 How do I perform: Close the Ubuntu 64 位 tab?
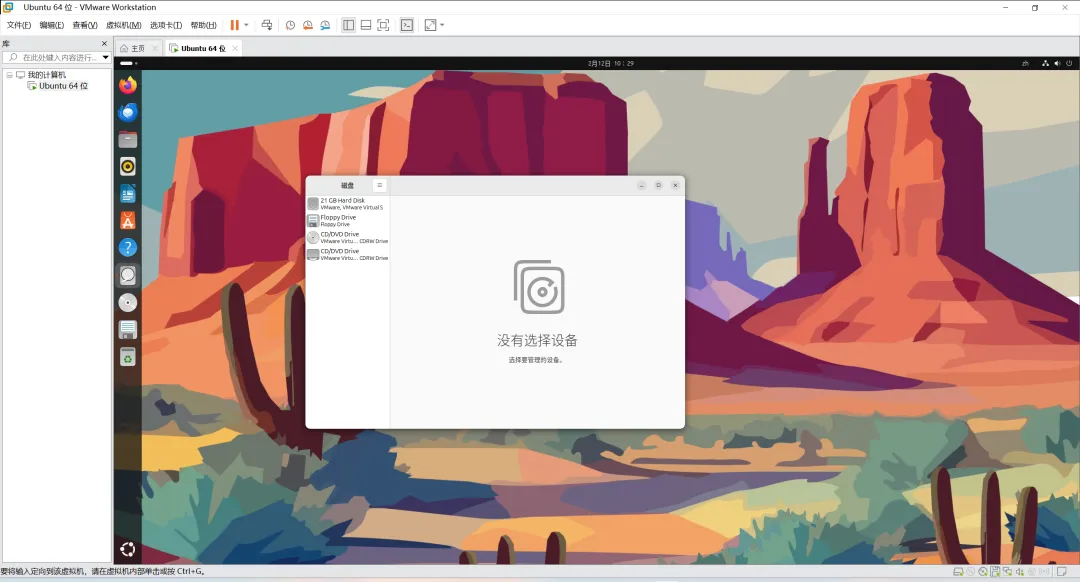click(x=236, y=48)
